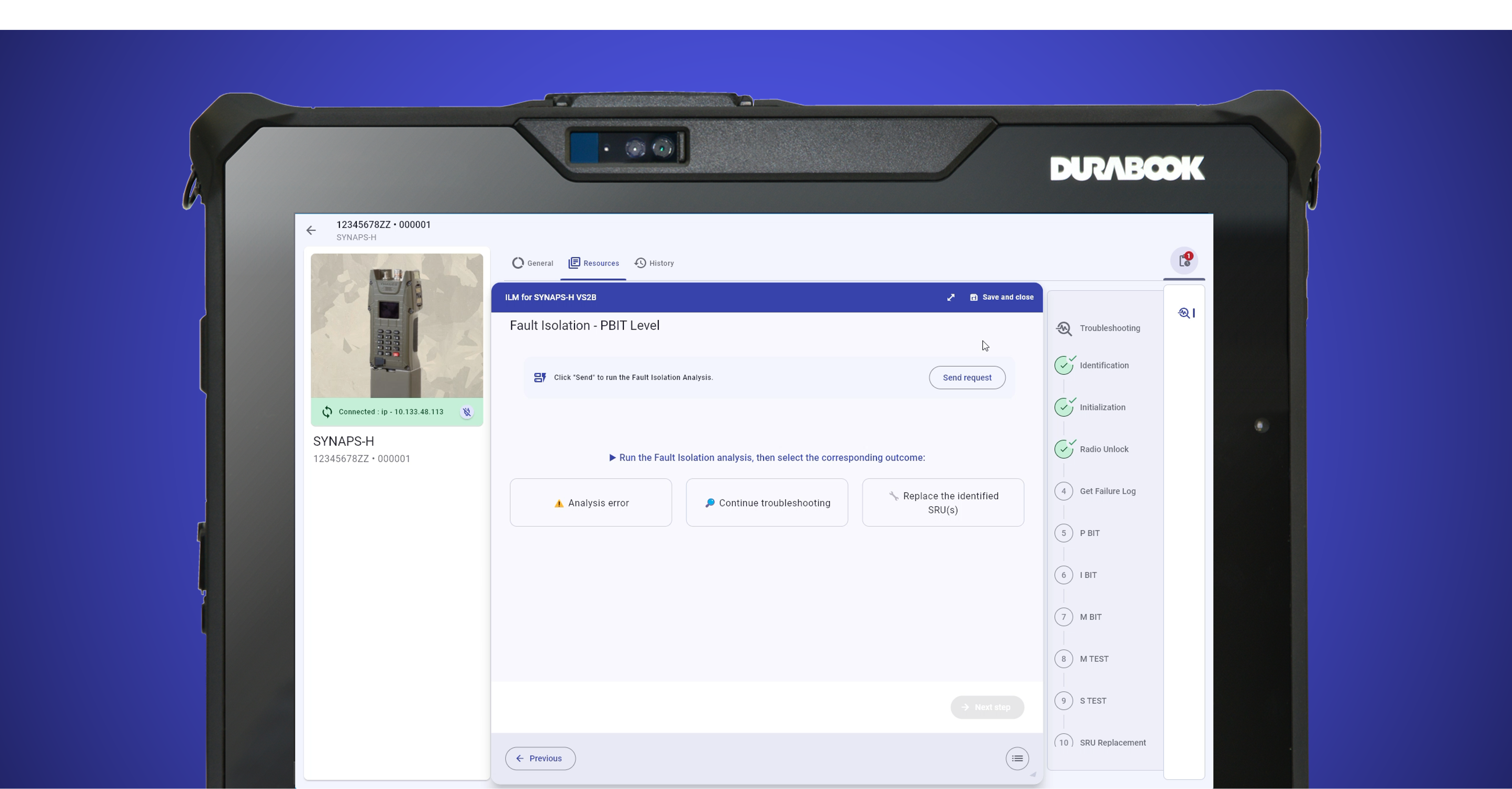Click the page header serial "12345678ZZ • 000001"
Image resolution: width=1512 pixels, height=789 pixels.
[384, 225]
